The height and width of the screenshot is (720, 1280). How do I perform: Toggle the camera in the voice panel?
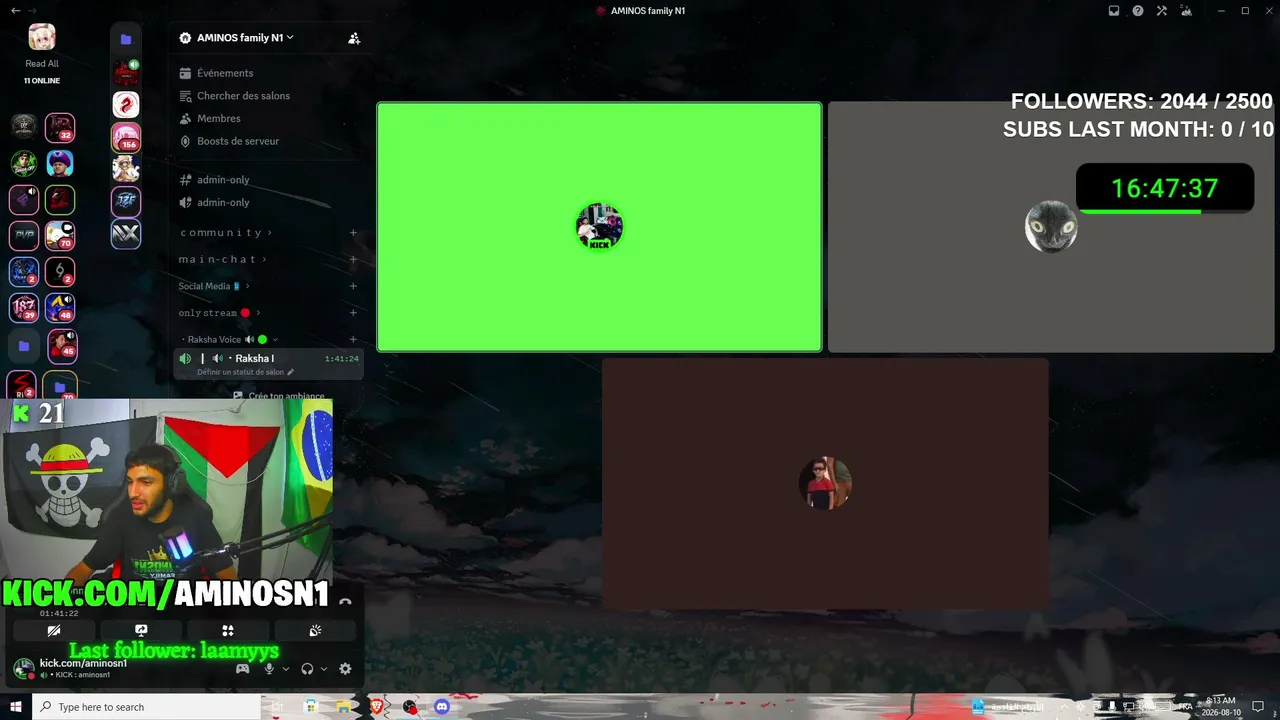(x=54, y=631)
